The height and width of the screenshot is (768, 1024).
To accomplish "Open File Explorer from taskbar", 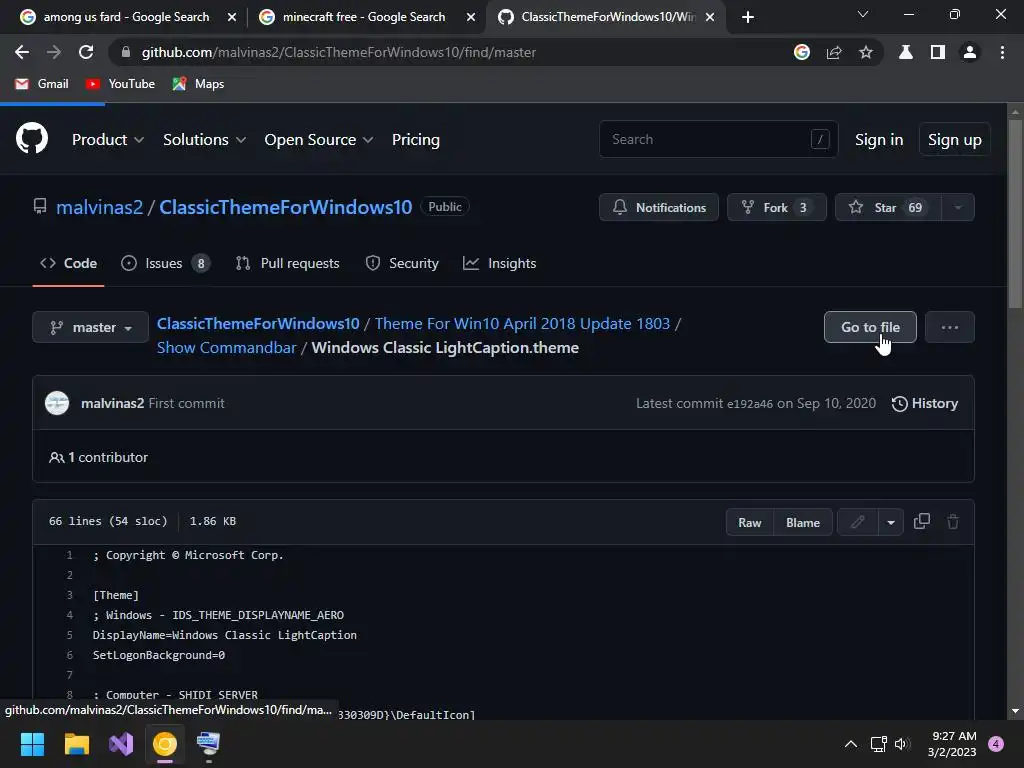I will coord(76,744).
